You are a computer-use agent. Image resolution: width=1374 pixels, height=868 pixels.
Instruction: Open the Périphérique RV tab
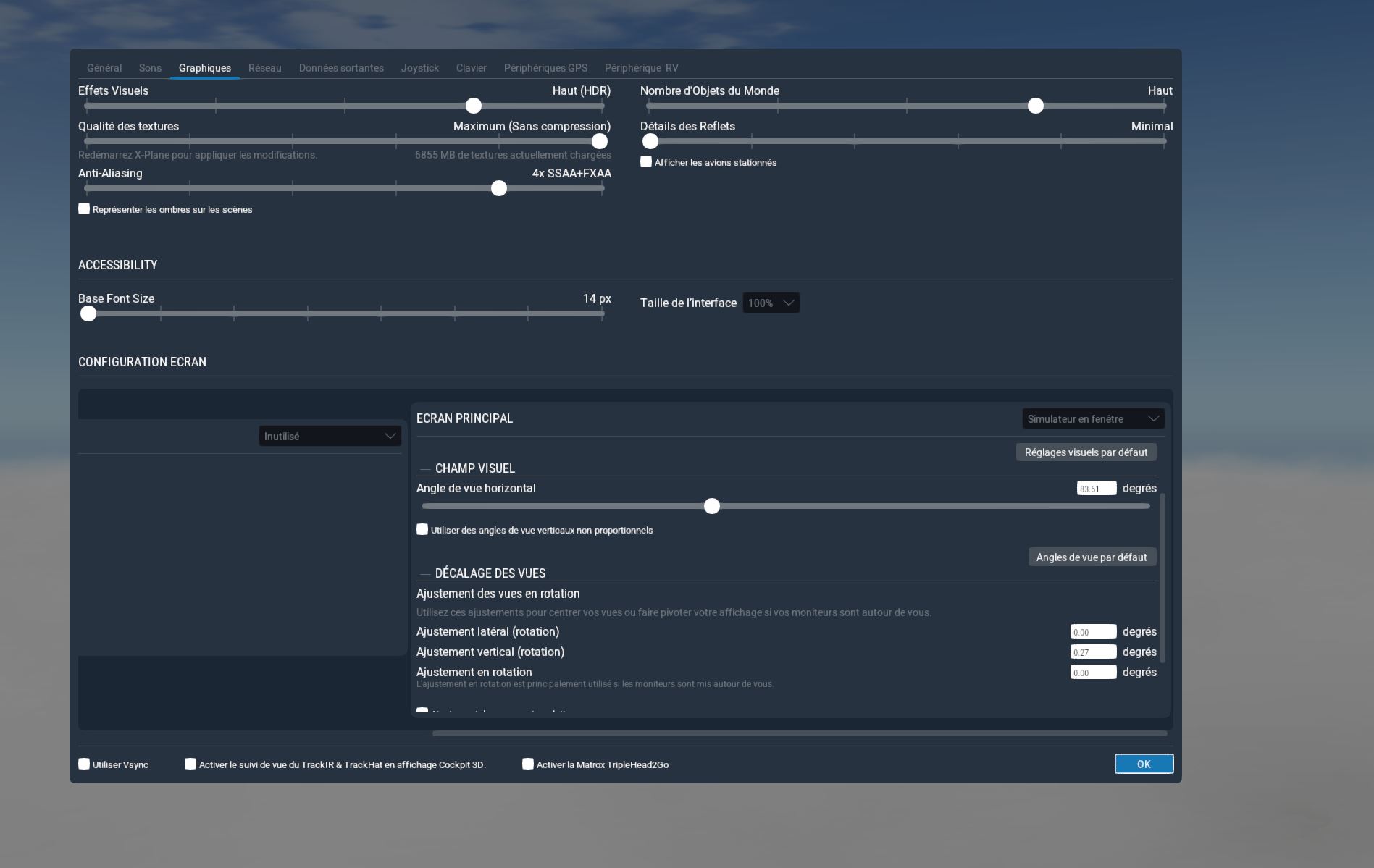642,68
